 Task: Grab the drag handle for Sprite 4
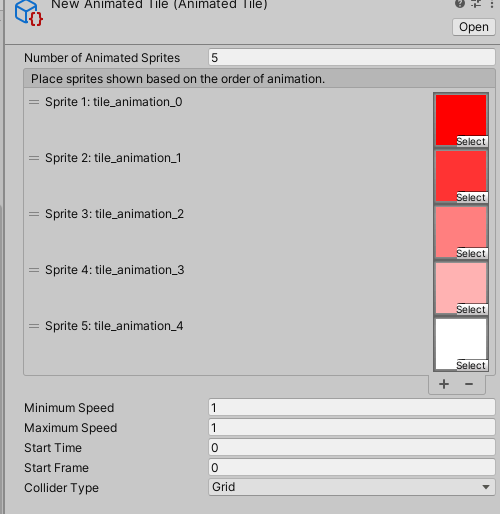(x=34, y=270)
